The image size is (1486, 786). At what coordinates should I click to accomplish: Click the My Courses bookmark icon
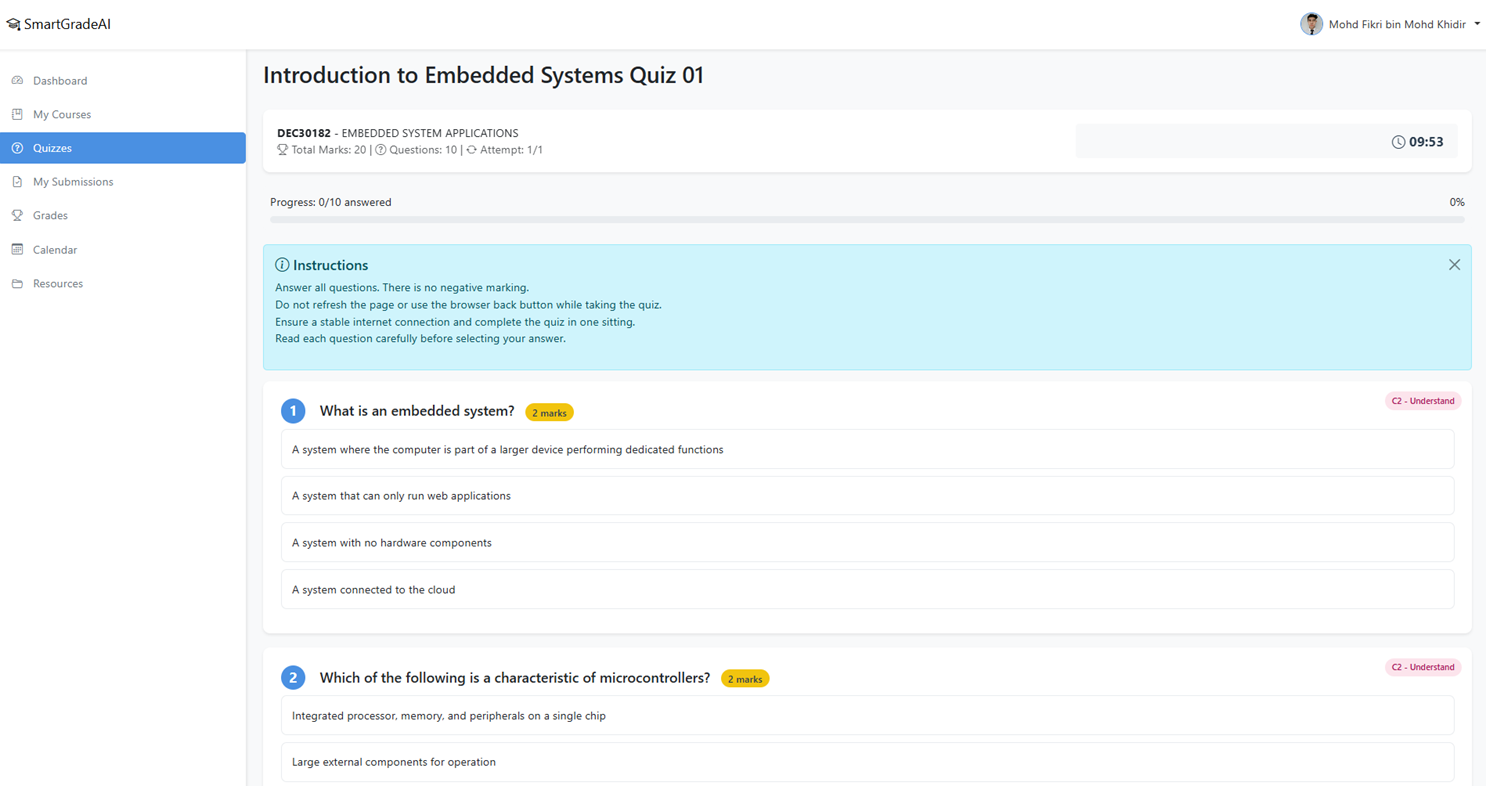click(17, 114)
